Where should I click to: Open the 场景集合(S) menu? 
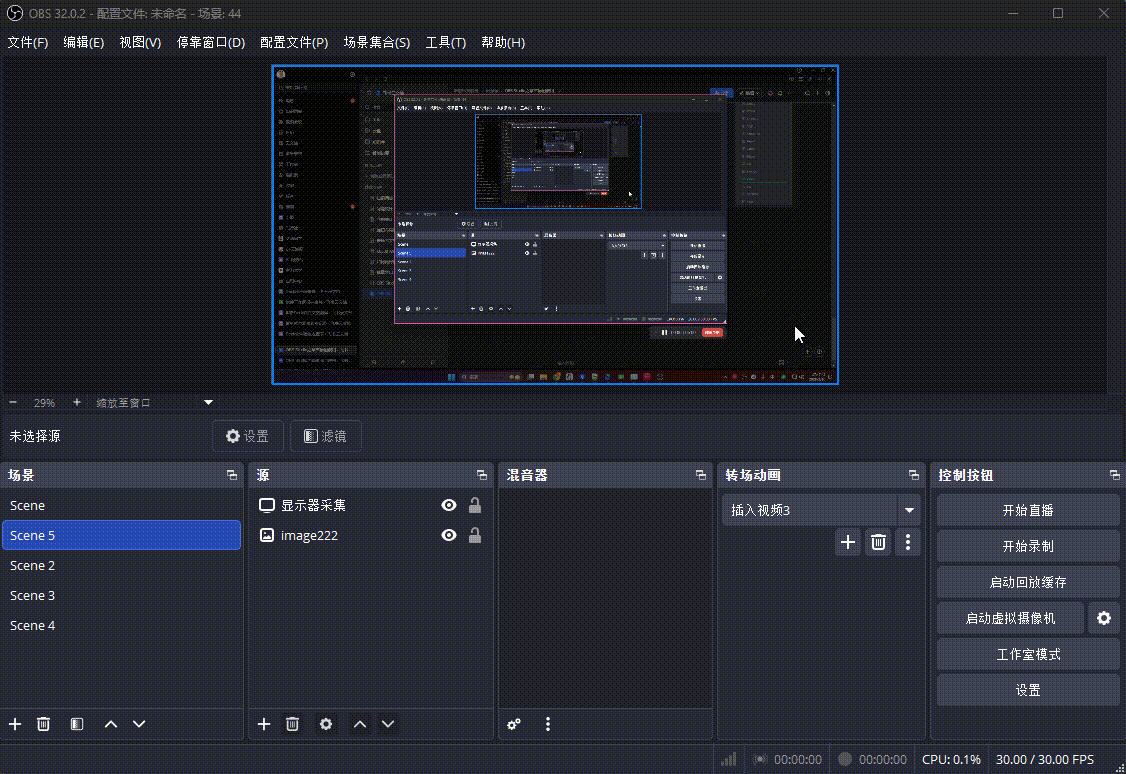(377, 43)
